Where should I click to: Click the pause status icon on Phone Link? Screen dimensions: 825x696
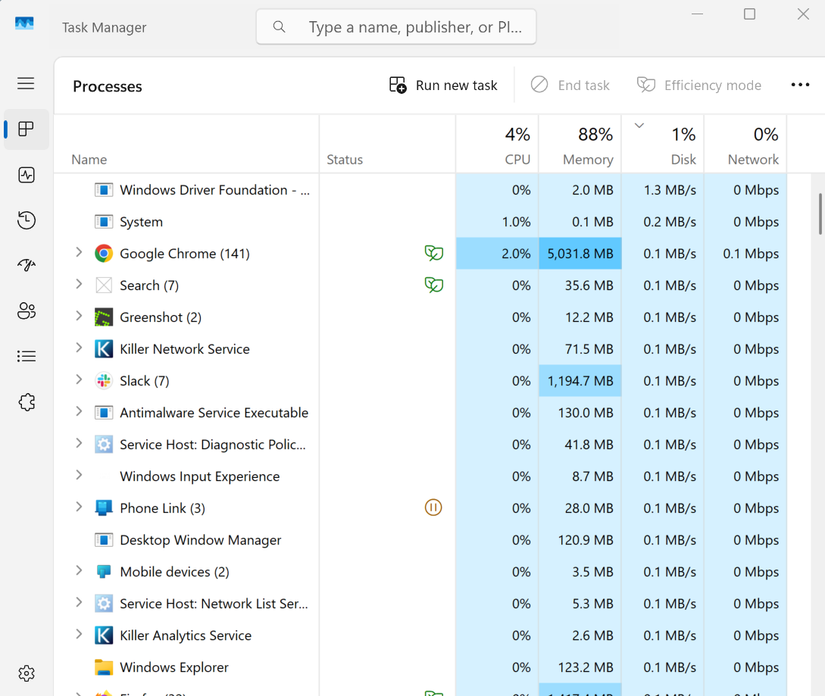433,507
